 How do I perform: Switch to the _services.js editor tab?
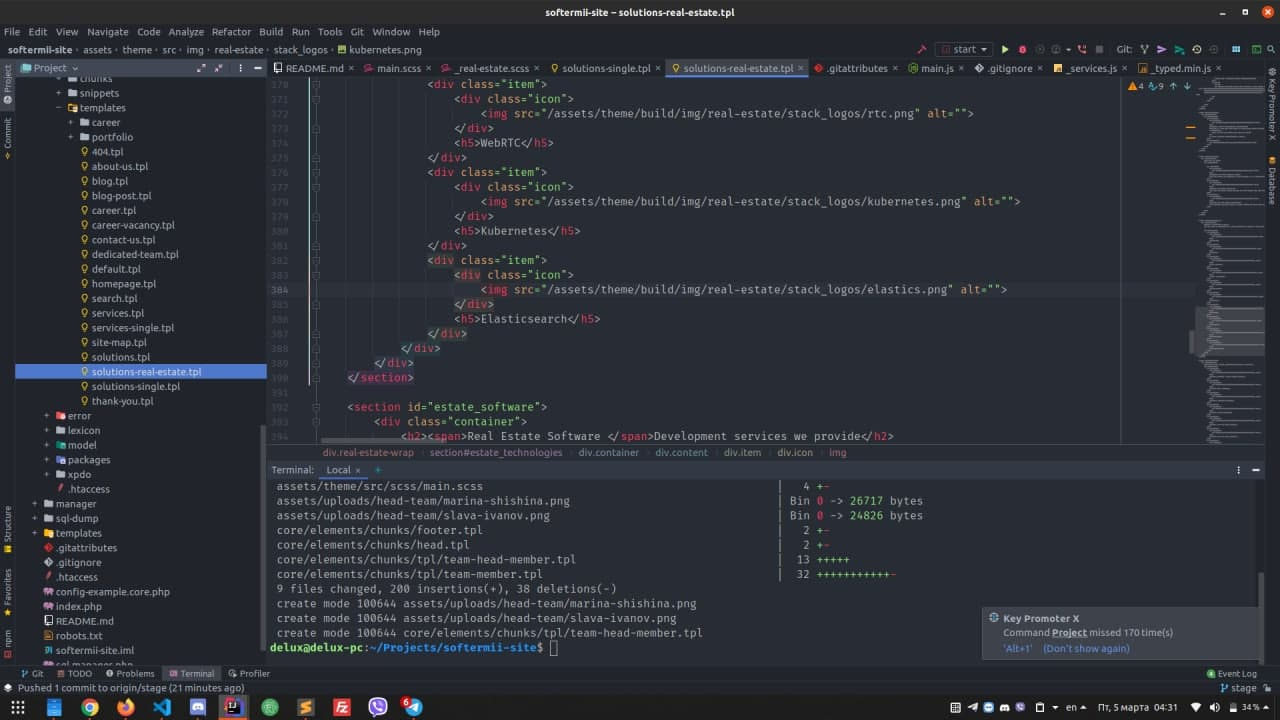1091,68
